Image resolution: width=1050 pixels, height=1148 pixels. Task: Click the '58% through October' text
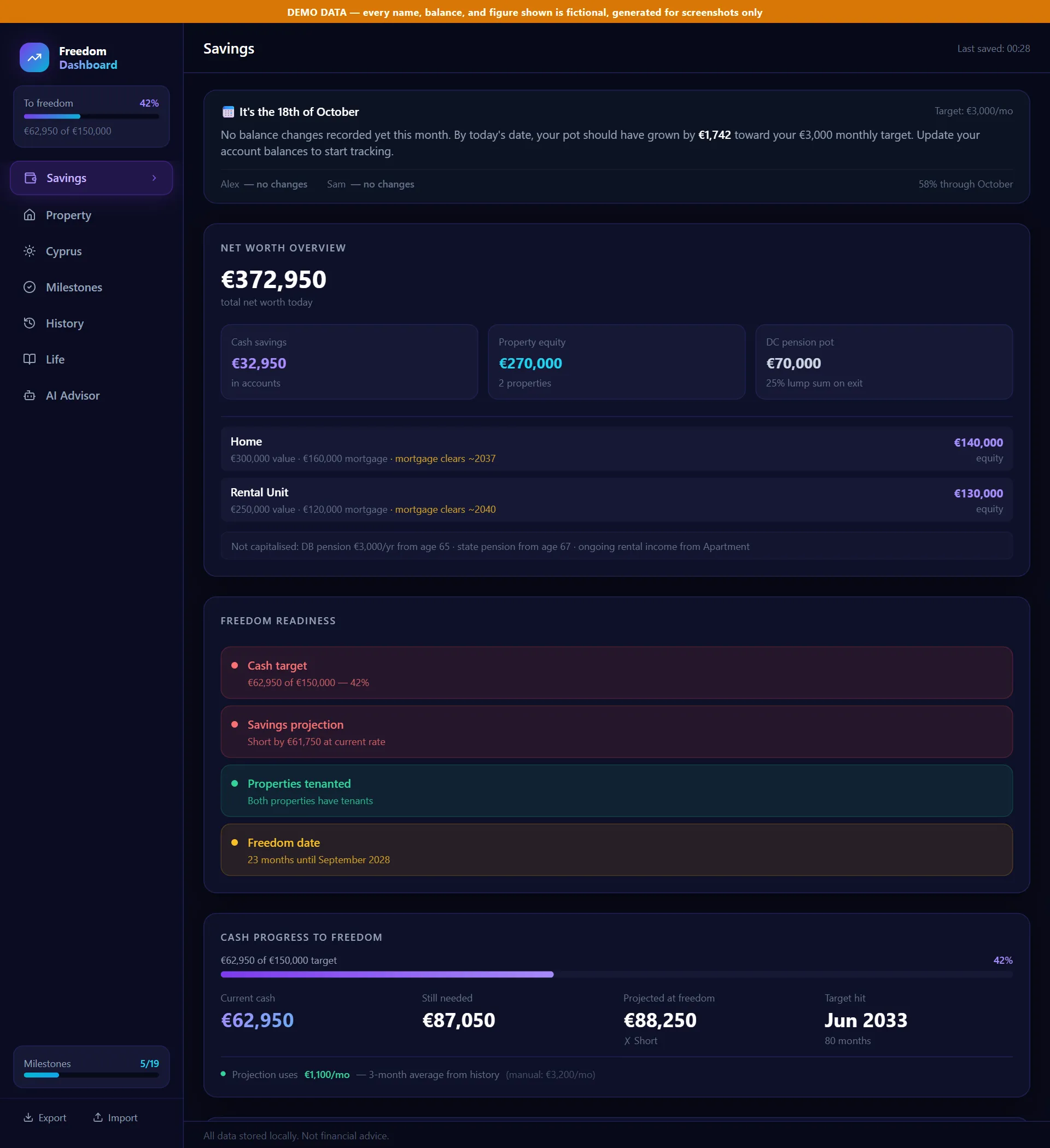point(965,184)
